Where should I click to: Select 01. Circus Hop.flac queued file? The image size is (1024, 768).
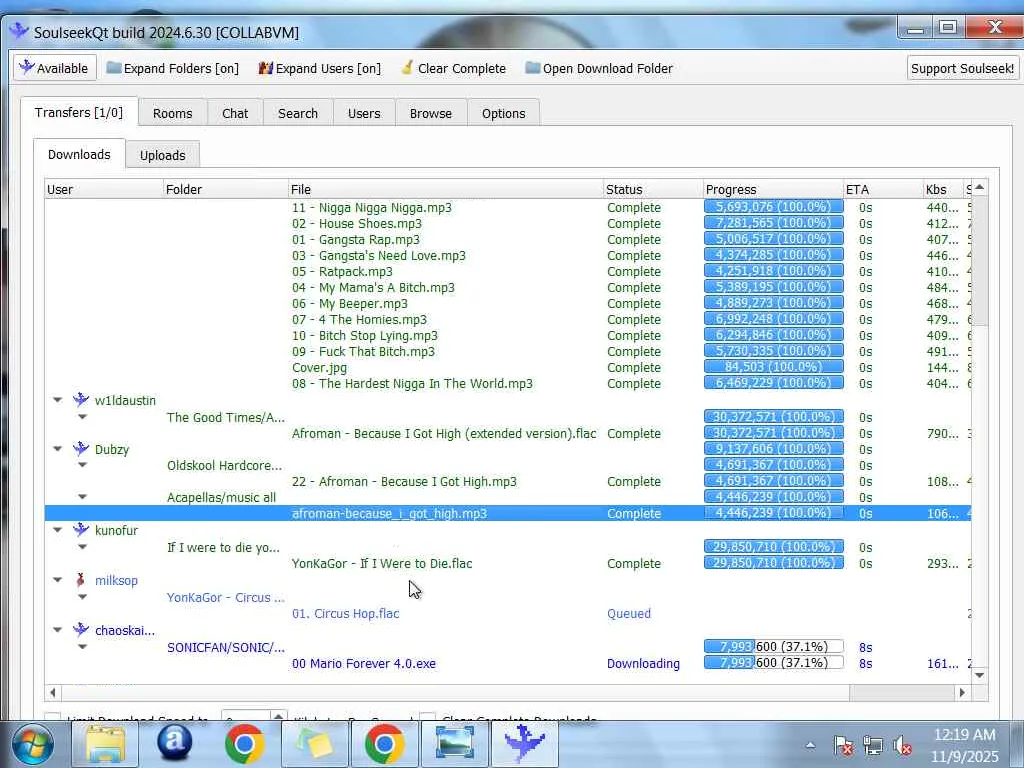point(345,613)
